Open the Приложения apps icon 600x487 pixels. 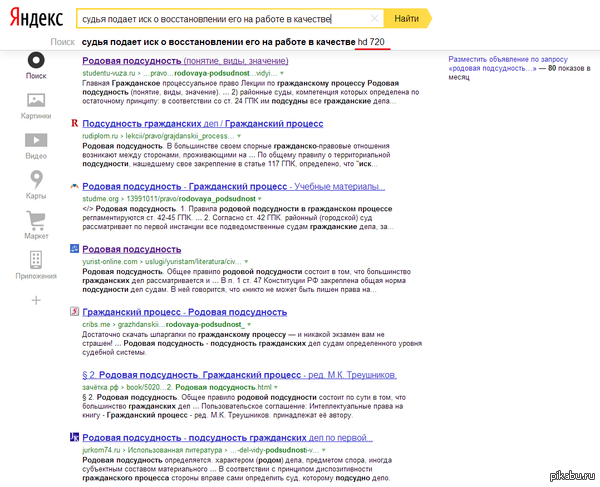(x=36, y=260)
